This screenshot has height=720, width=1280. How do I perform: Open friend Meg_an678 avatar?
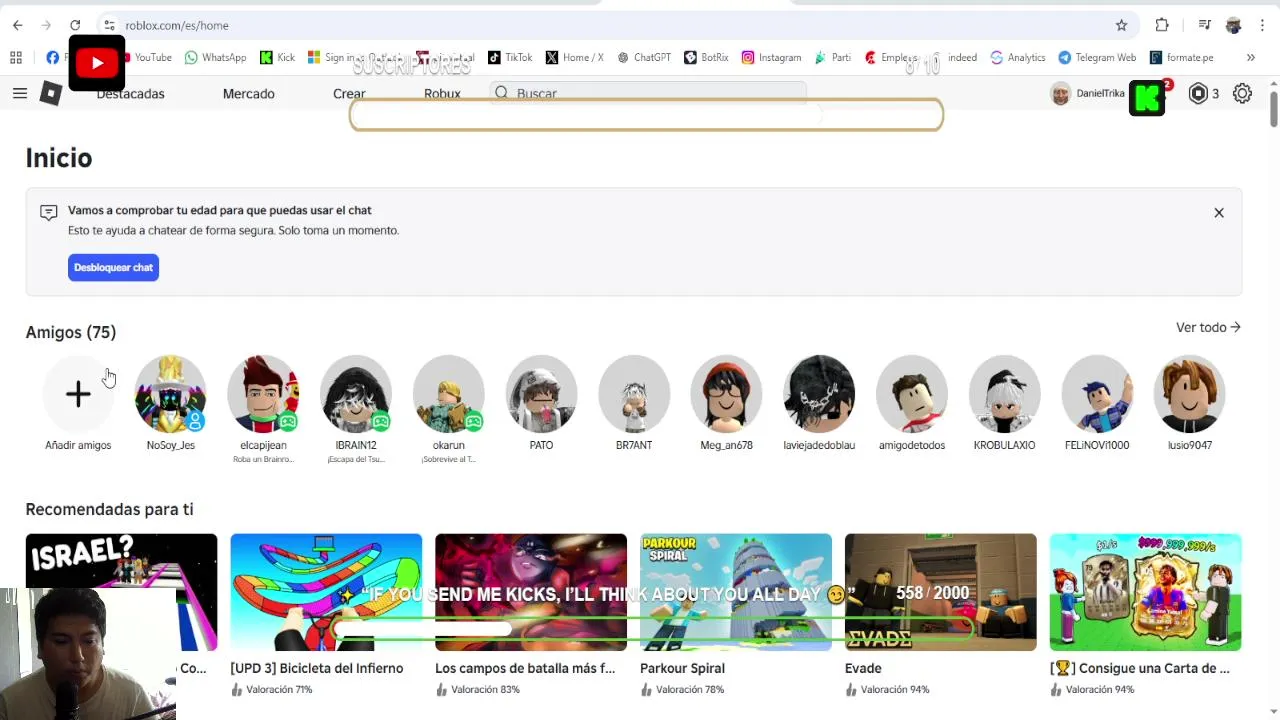click(726, 394)
